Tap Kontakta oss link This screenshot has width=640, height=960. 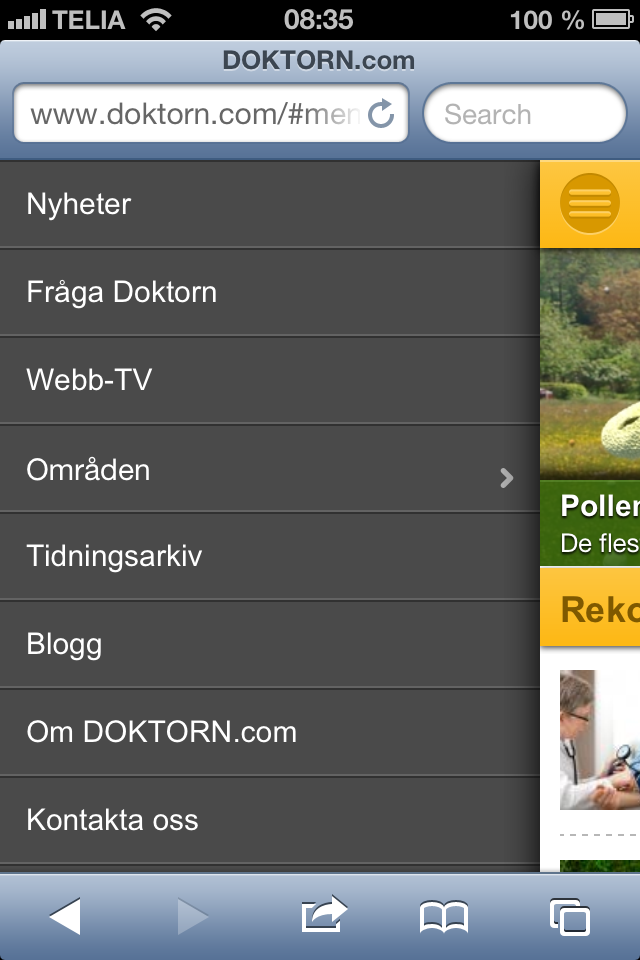point(113,820)
